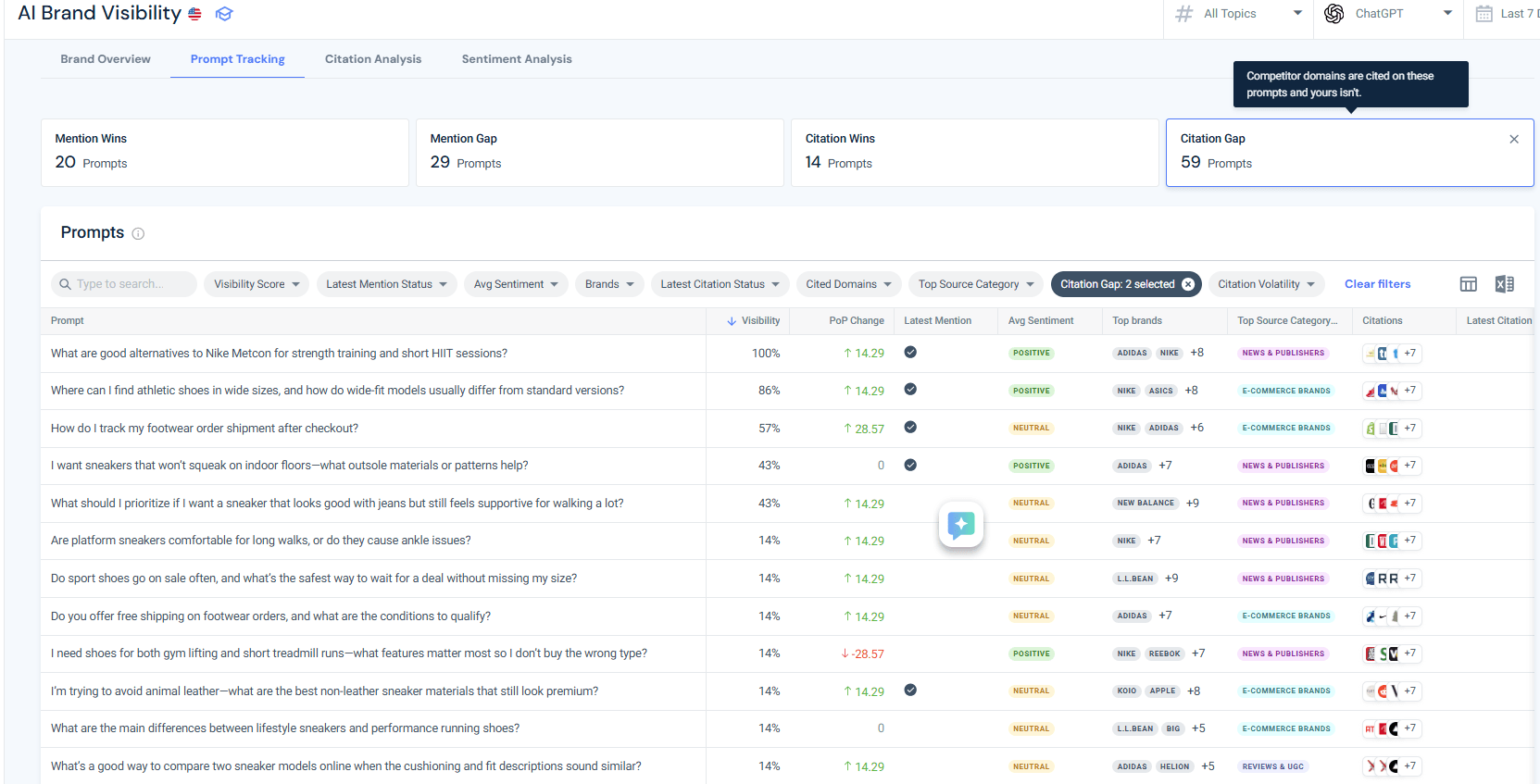Select the Mention Wins 20 Prompts card

coord(225,153)
